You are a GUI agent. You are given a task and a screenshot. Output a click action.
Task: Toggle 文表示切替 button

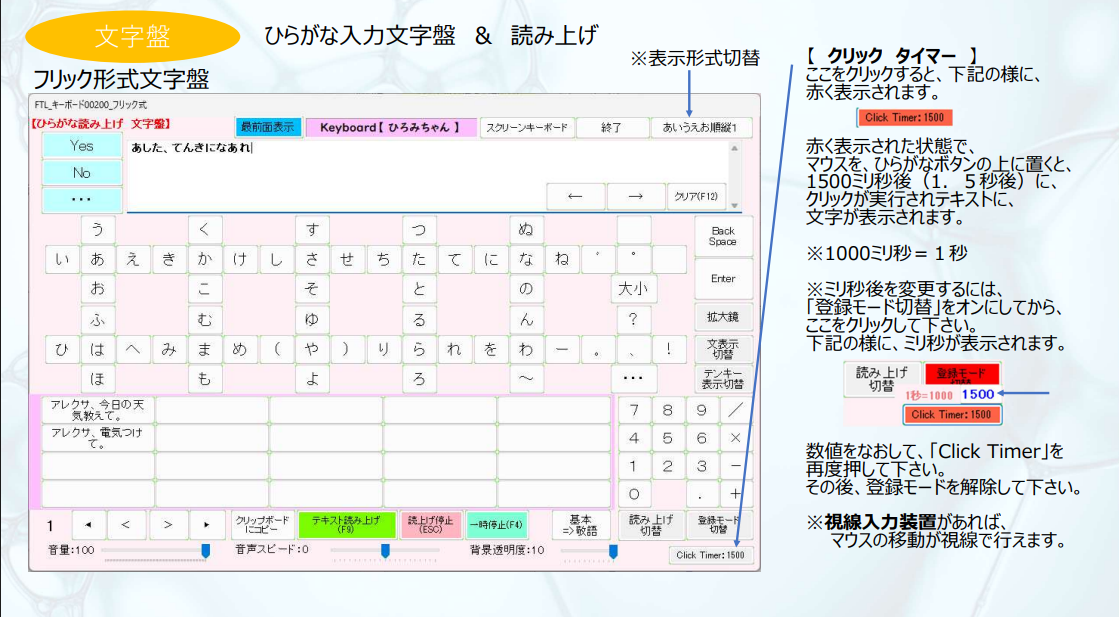click(x=723, y=349)
